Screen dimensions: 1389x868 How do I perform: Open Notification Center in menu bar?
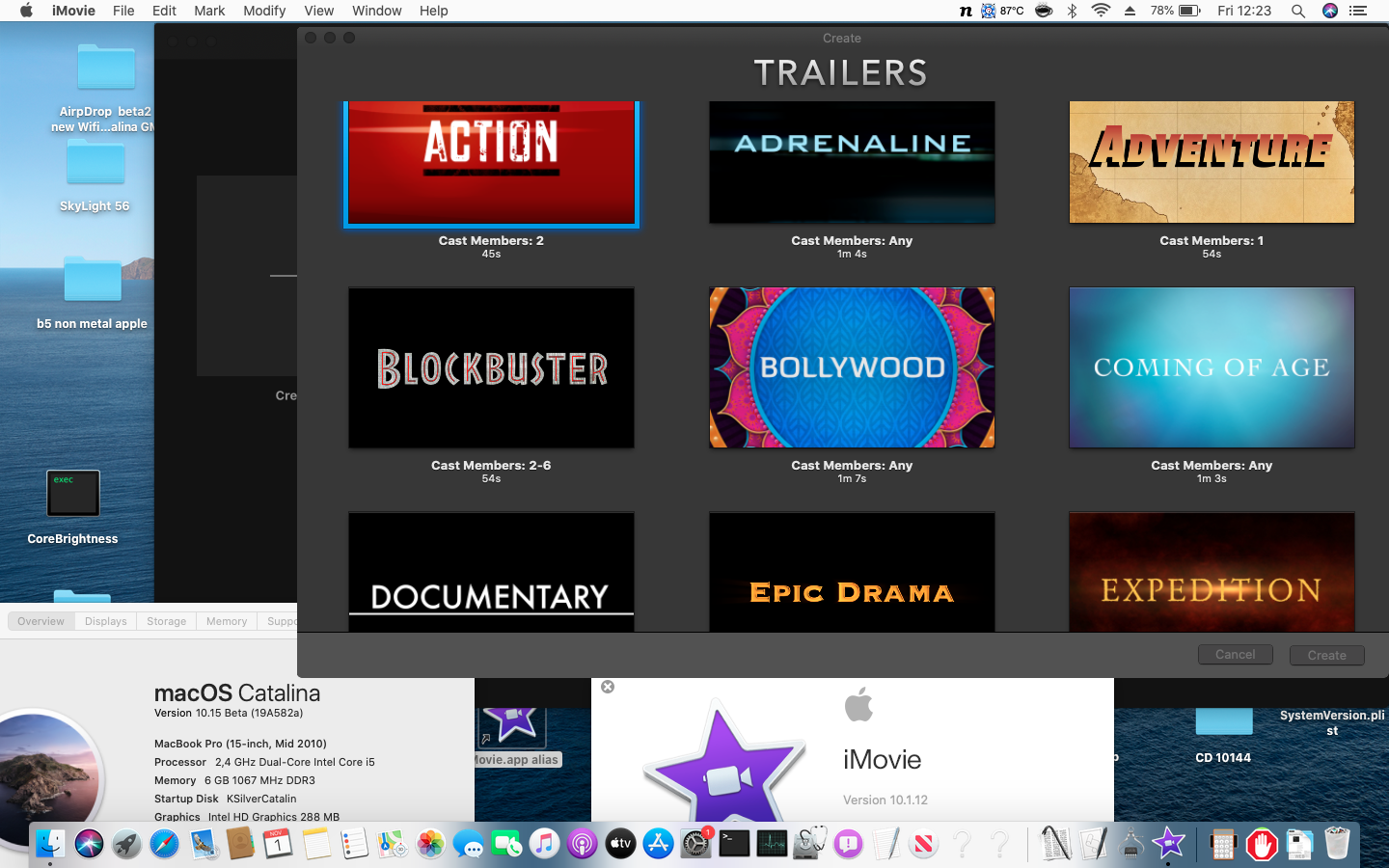click(x=1359, y=11)
